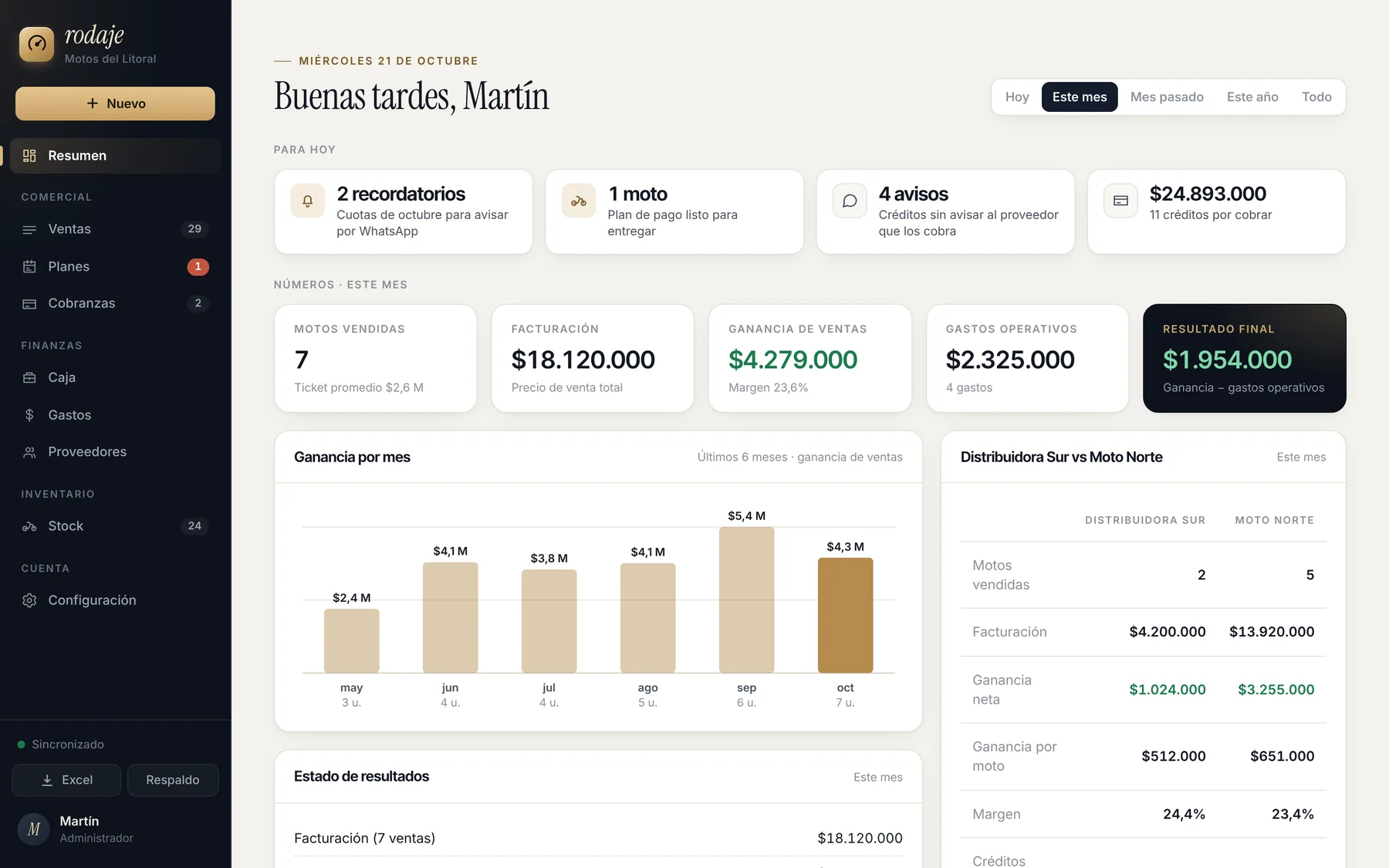Click the Nuevo button
The height and width of the screenshot is (868, 1389).
[115, 103]
